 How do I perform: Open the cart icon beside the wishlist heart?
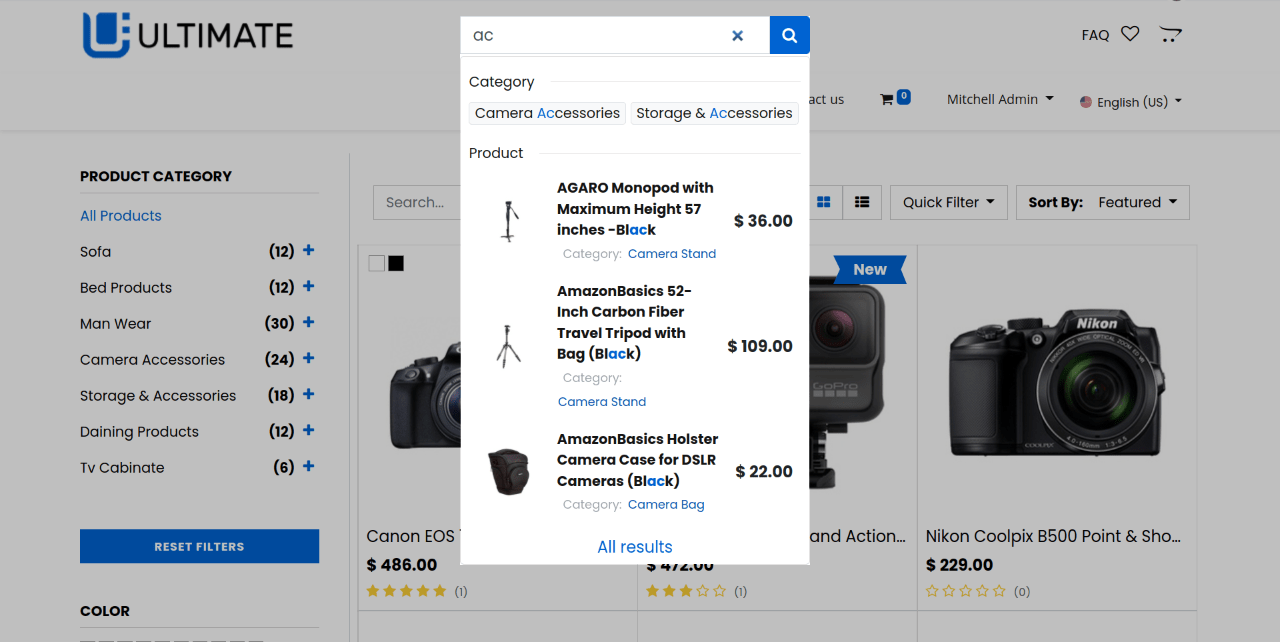(1170, 34)
